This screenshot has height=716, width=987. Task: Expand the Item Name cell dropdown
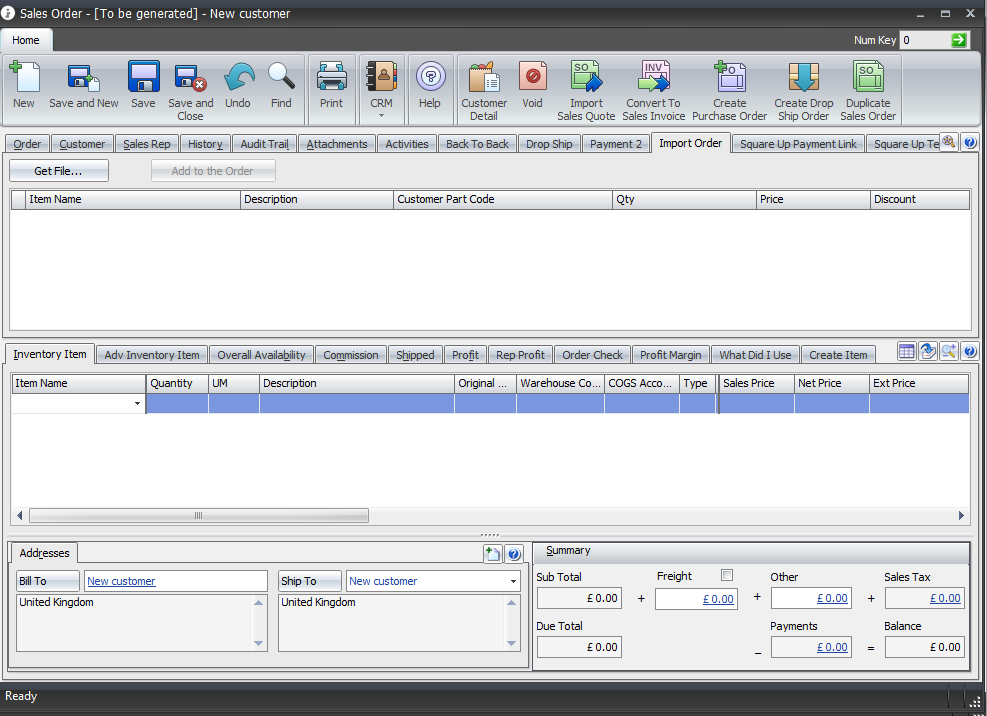click(x=137, y=404)
